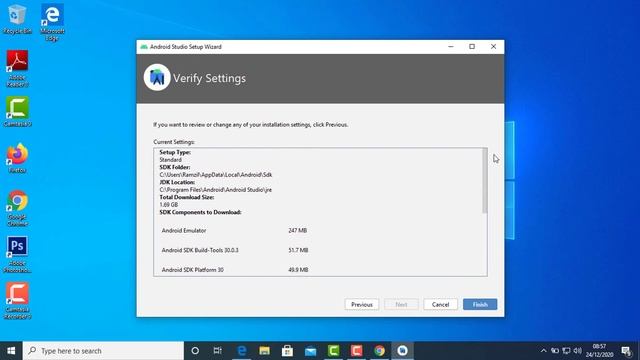This screenshot has height=360, width=640.
Task: Click in the taskbar search box
Action: 103,351
